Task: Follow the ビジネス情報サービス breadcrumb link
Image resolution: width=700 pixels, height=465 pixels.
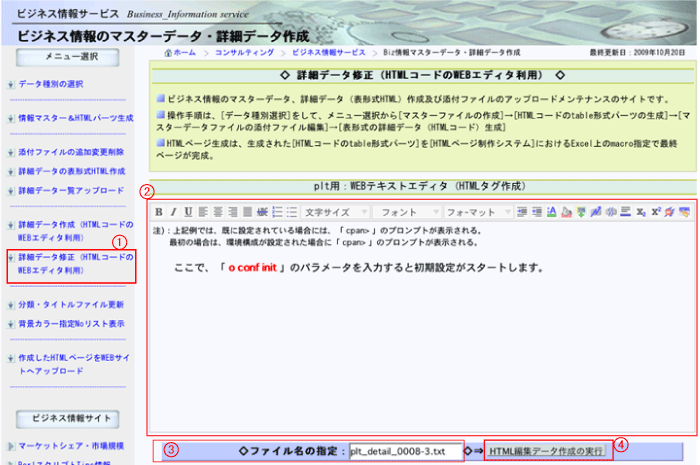Action: (329, 53)
